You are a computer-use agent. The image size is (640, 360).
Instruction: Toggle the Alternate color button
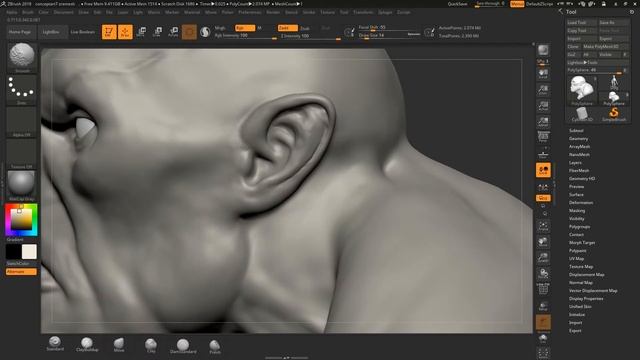click(x=21, y=272)
